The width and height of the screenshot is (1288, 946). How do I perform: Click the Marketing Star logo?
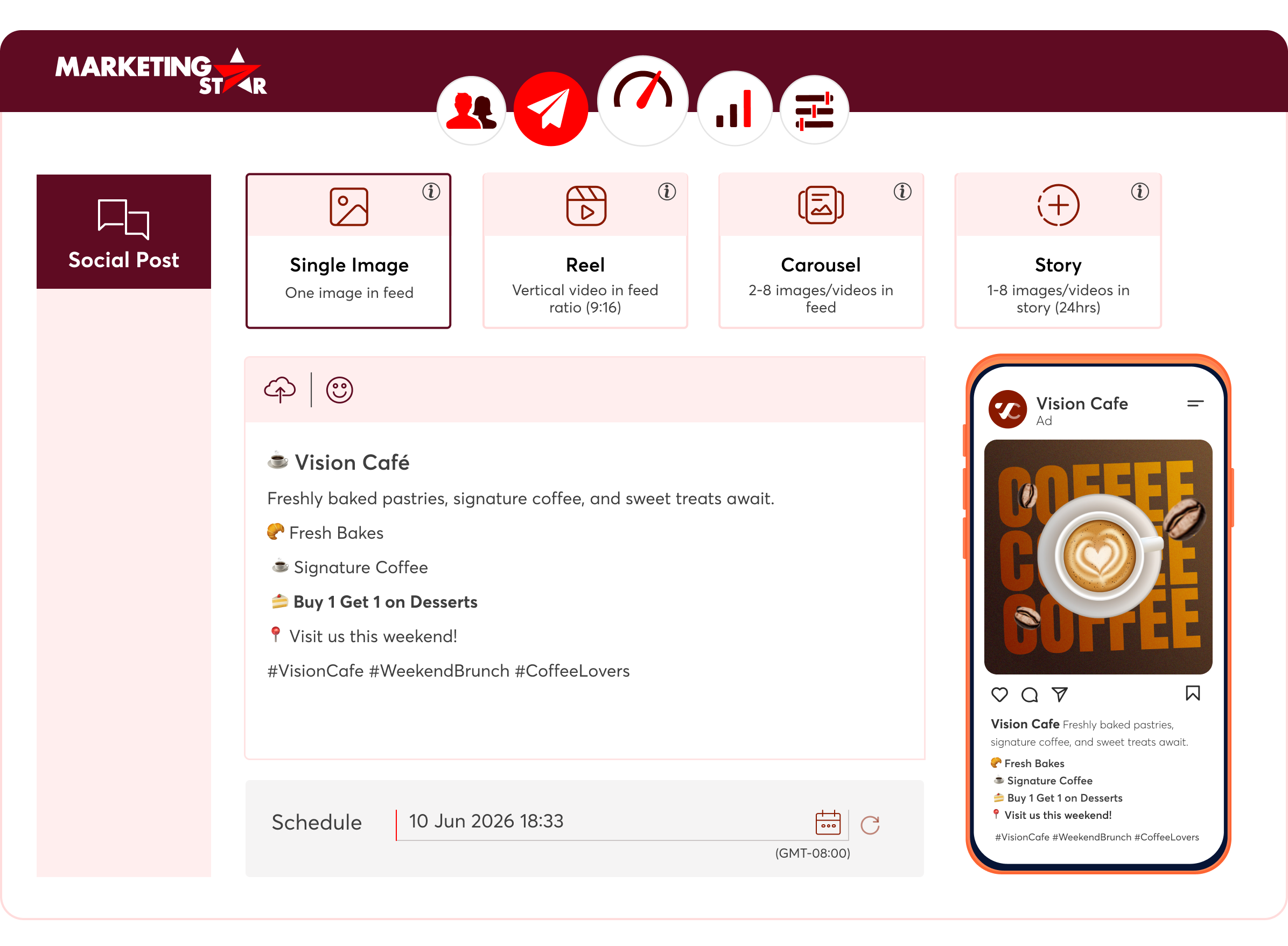[x=161, y=72]
